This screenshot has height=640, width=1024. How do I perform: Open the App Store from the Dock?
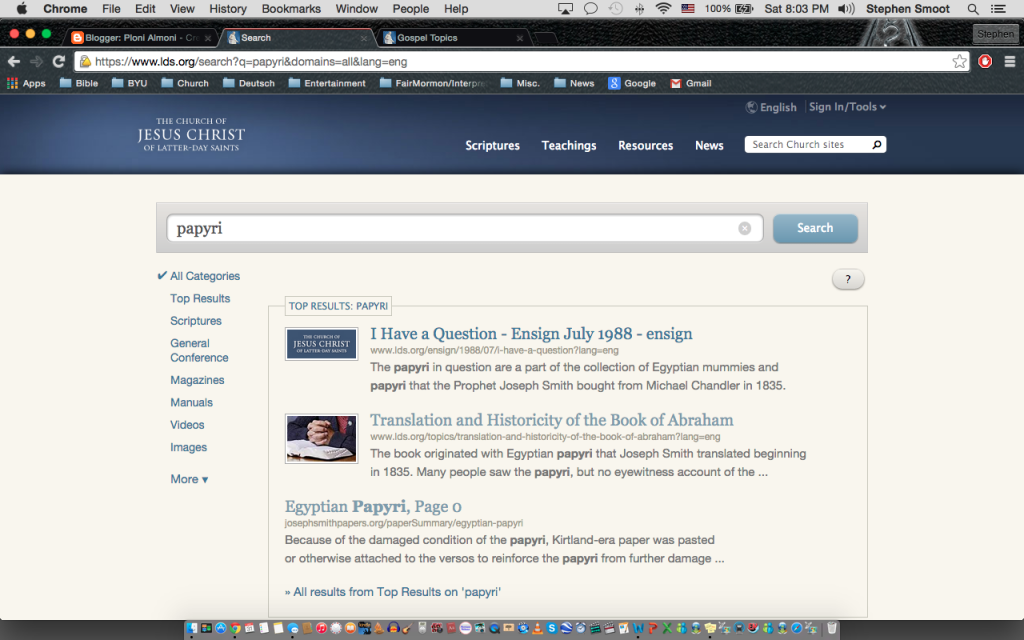pos(221,628)
